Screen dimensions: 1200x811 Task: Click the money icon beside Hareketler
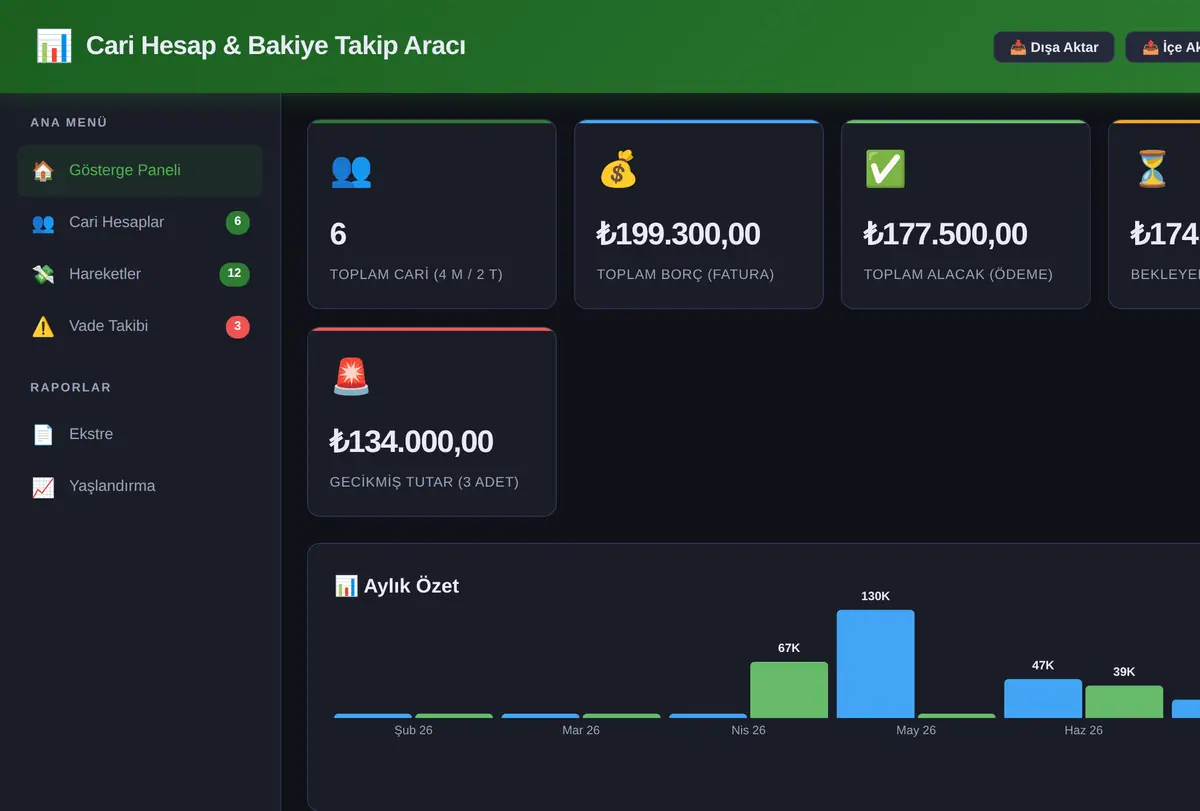point(43,275)
